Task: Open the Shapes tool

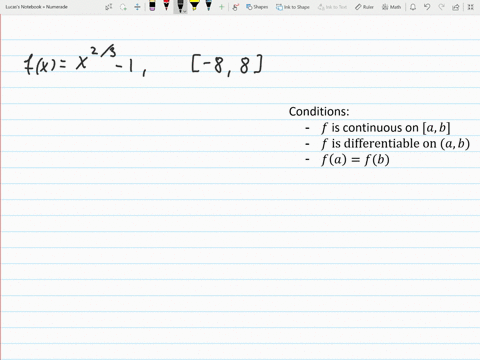Action: coord(257,7)
